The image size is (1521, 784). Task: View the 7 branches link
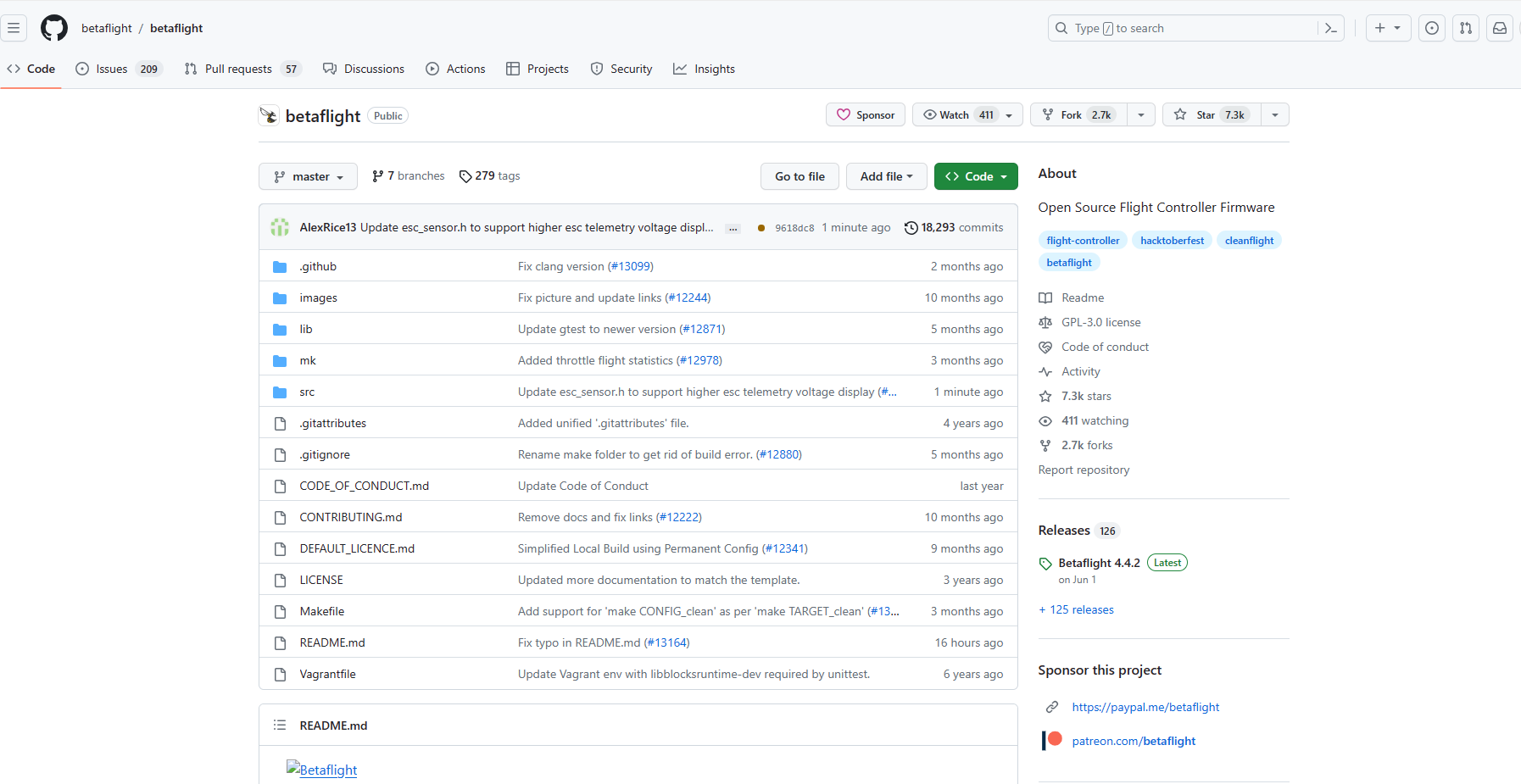pyautogui.click(x=408, y=175)
